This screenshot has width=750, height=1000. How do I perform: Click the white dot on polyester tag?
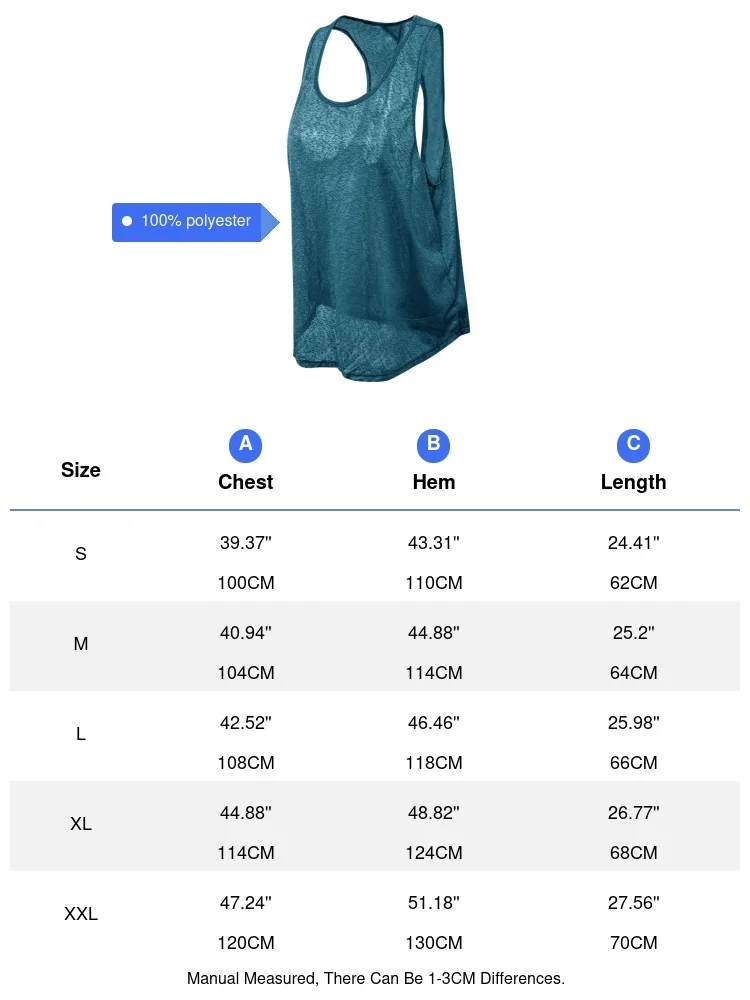click(x=127, y=221)
